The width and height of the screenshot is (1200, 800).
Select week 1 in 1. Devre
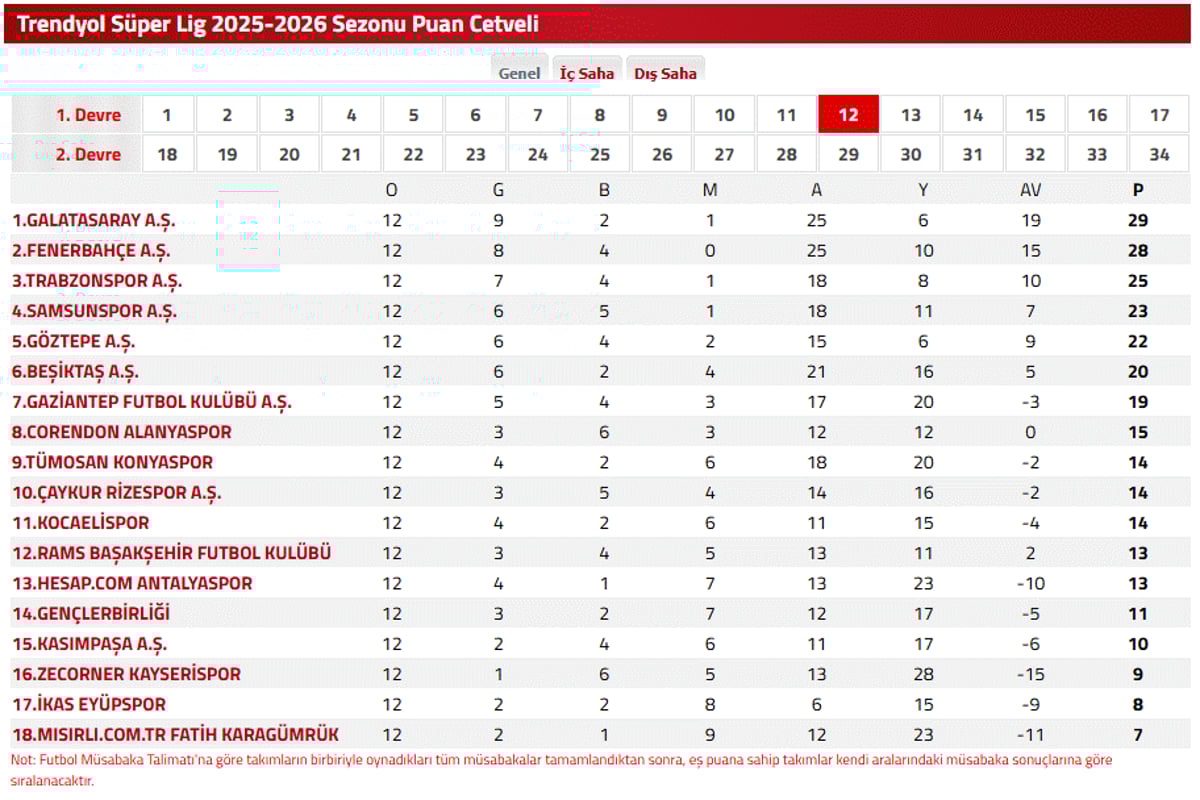166,115
